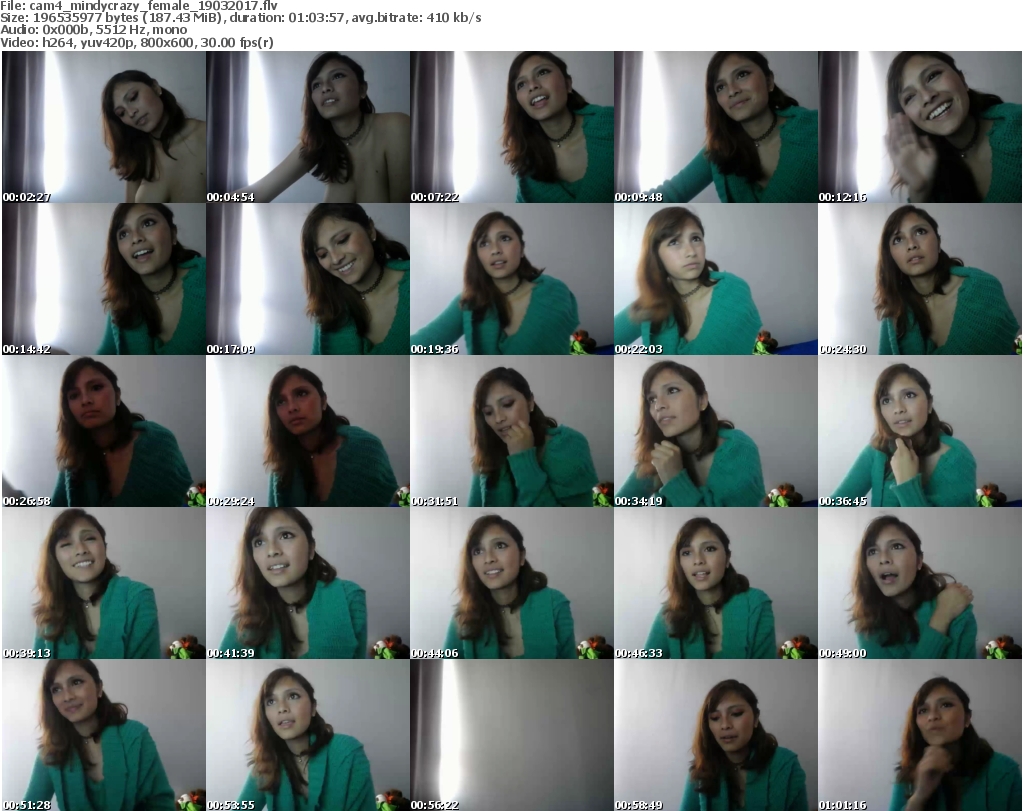The width and height of the screenshot is (1024, 811).
Task: Choose the frame marked 00:22:03
Action: (716, 279)
